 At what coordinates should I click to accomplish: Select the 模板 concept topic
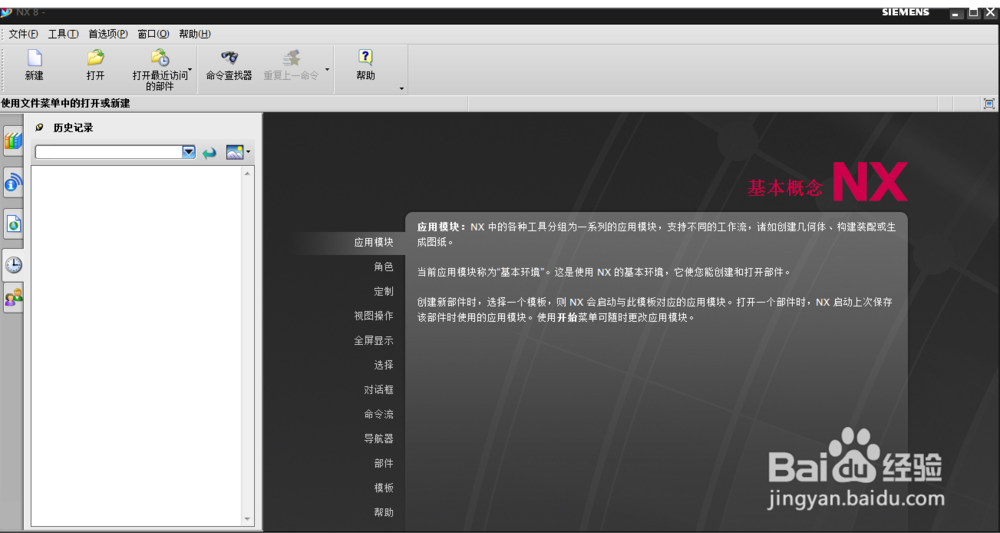coord(384,488)
